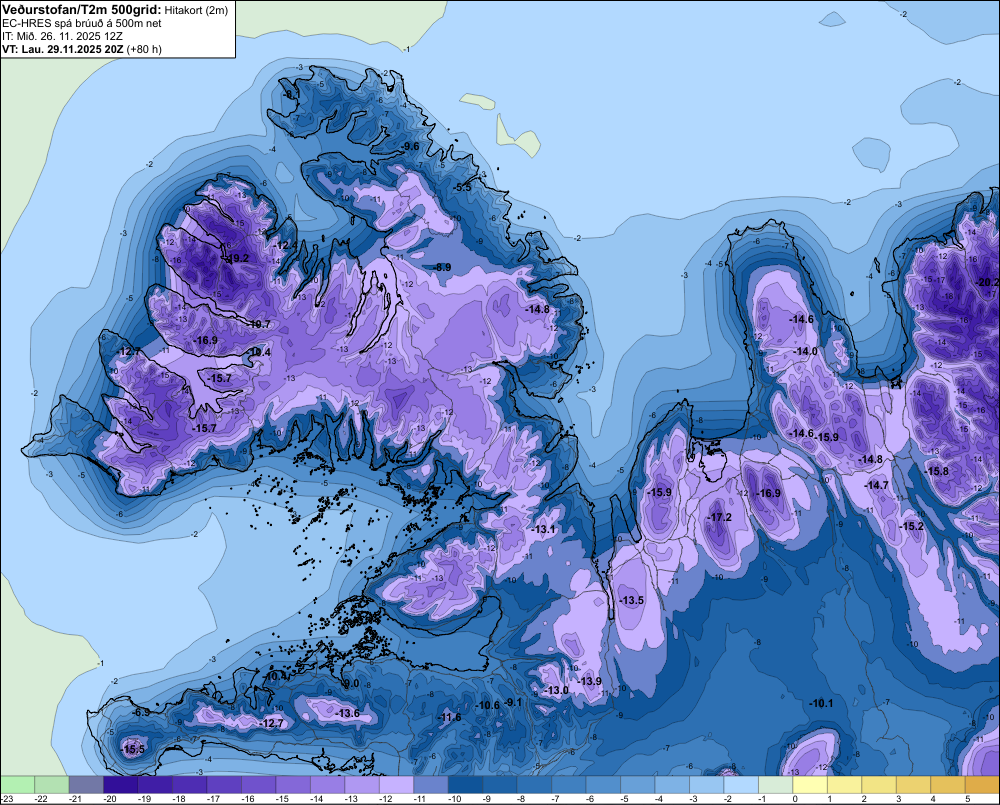Image resolution: width=1000 pixels, height=805 pixels.
Task: Click the initial time line "IT: Mið. 26. 11. 2025 12Z"
Action: click(x=62, y=36)
